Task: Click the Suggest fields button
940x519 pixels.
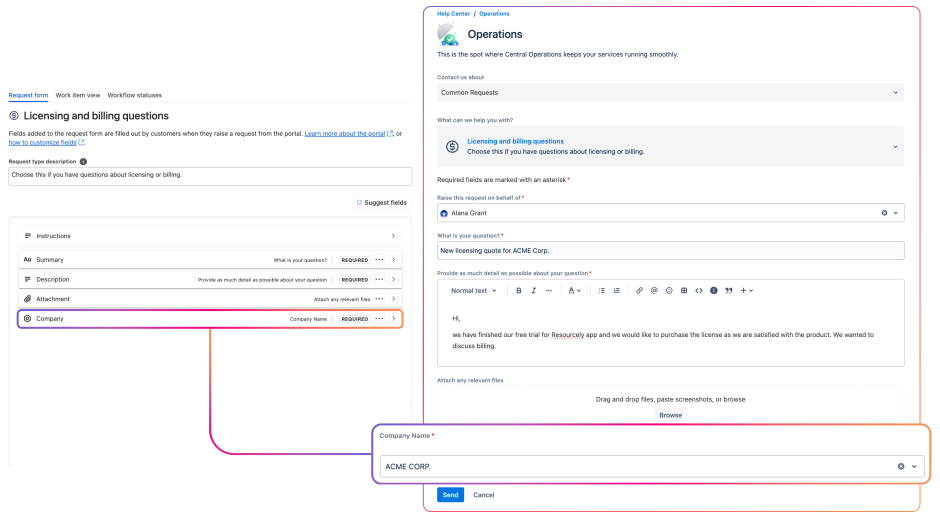Action: tap(381, 203)
